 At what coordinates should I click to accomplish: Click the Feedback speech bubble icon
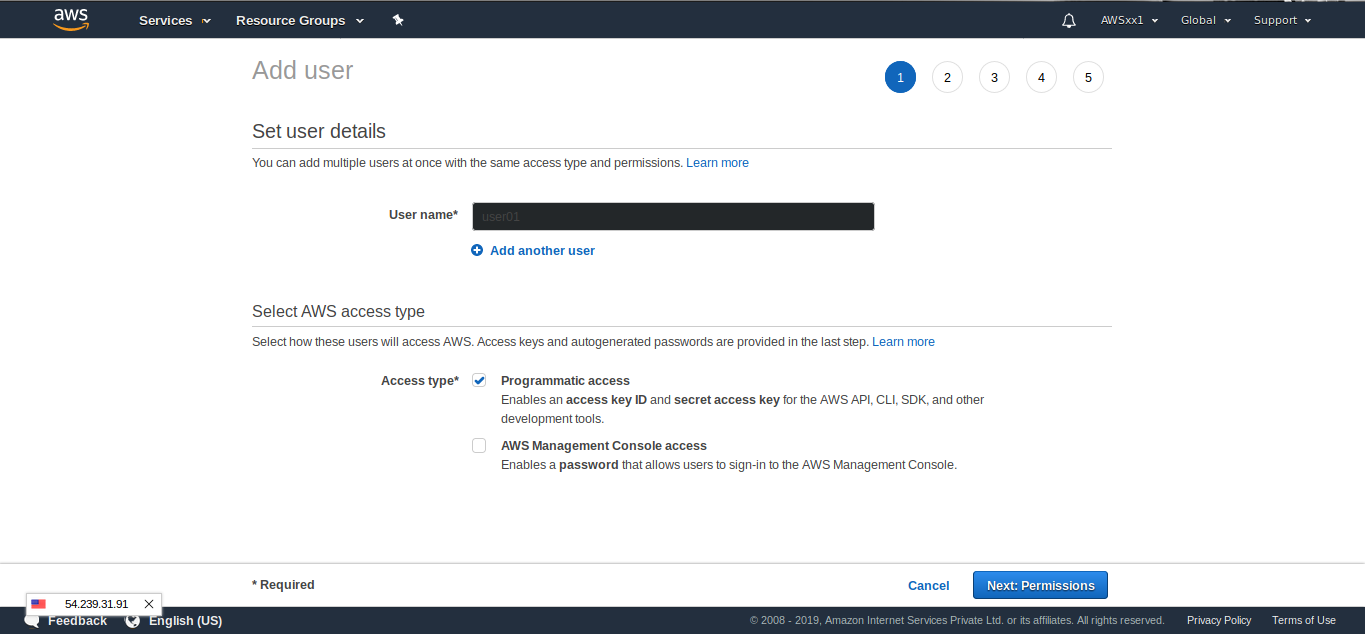(x=32, y=622)
